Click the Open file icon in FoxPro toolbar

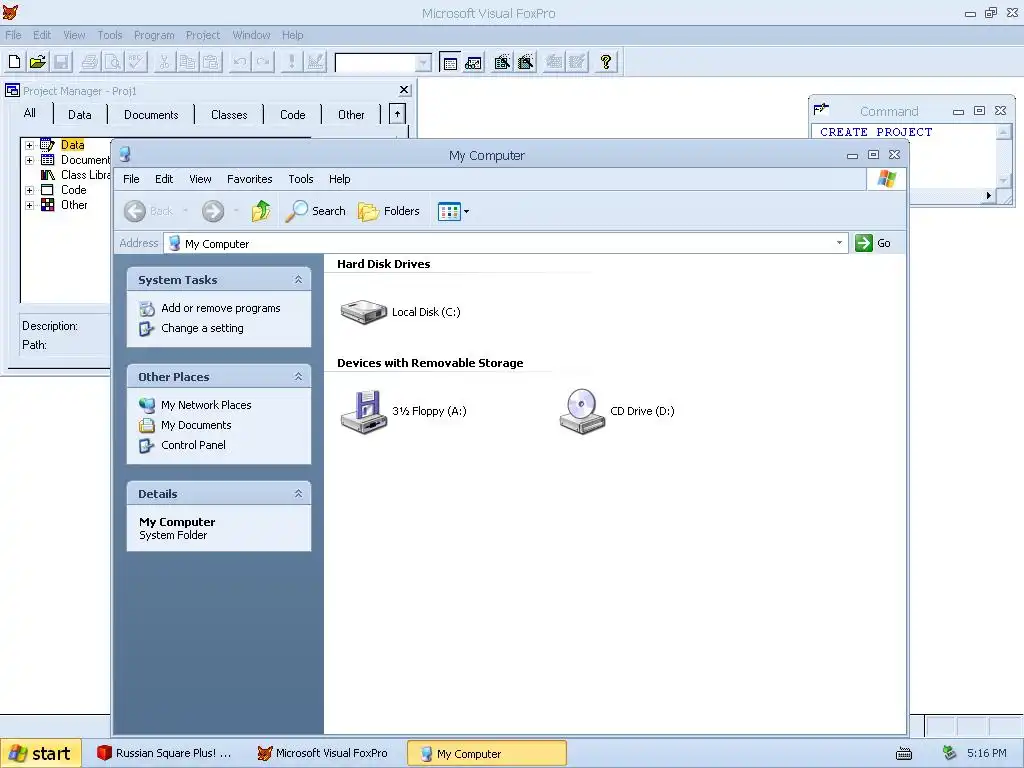pyautogui.click(x=38, y=62)
